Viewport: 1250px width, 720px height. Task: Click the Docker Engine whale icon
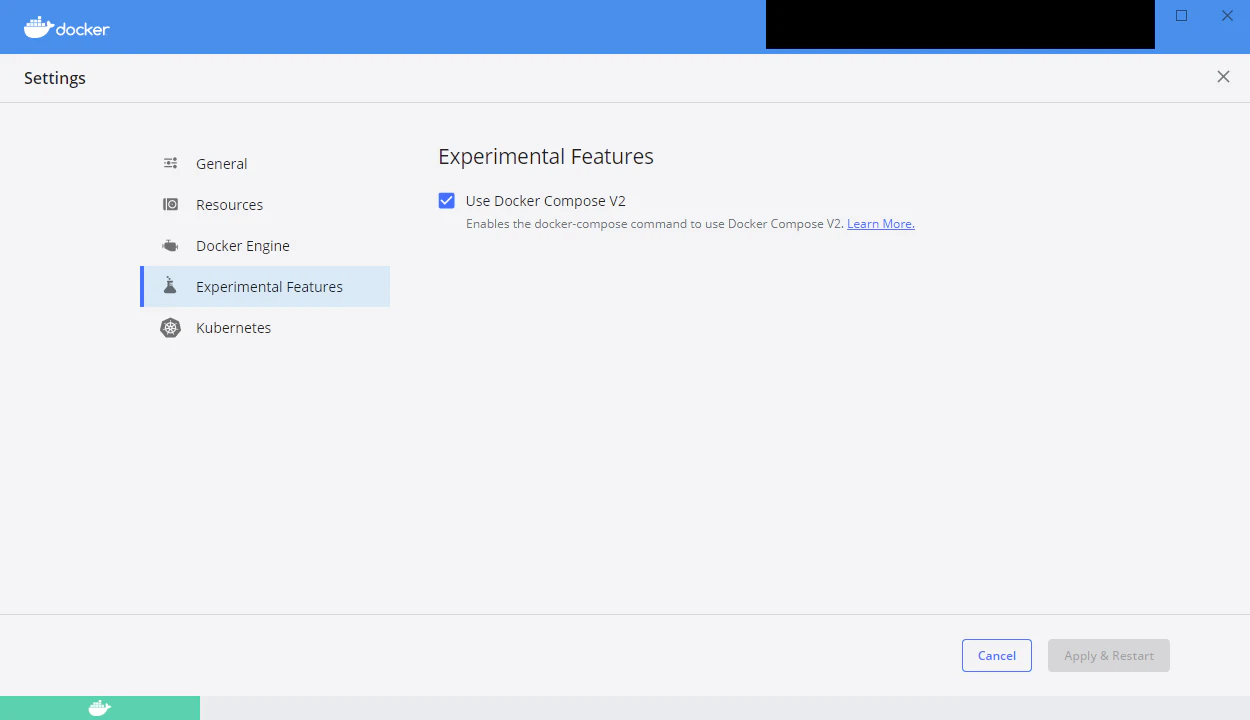point(171,245)
